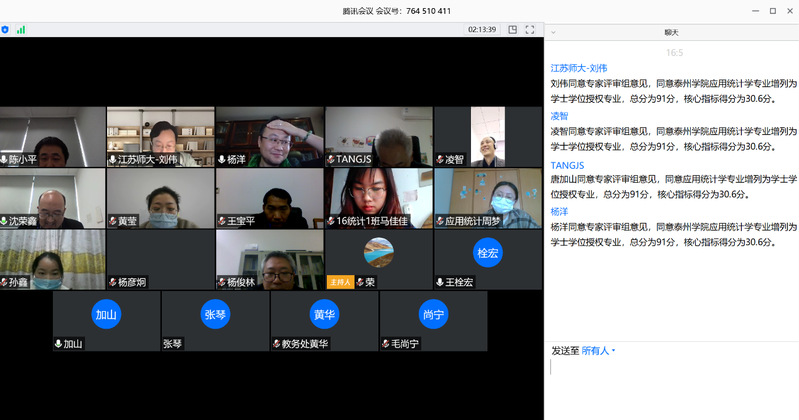Screen dimensions: 799x420
Task: Toggle the muted mic on 毛尚宁's tile
Action: point(386,344)
